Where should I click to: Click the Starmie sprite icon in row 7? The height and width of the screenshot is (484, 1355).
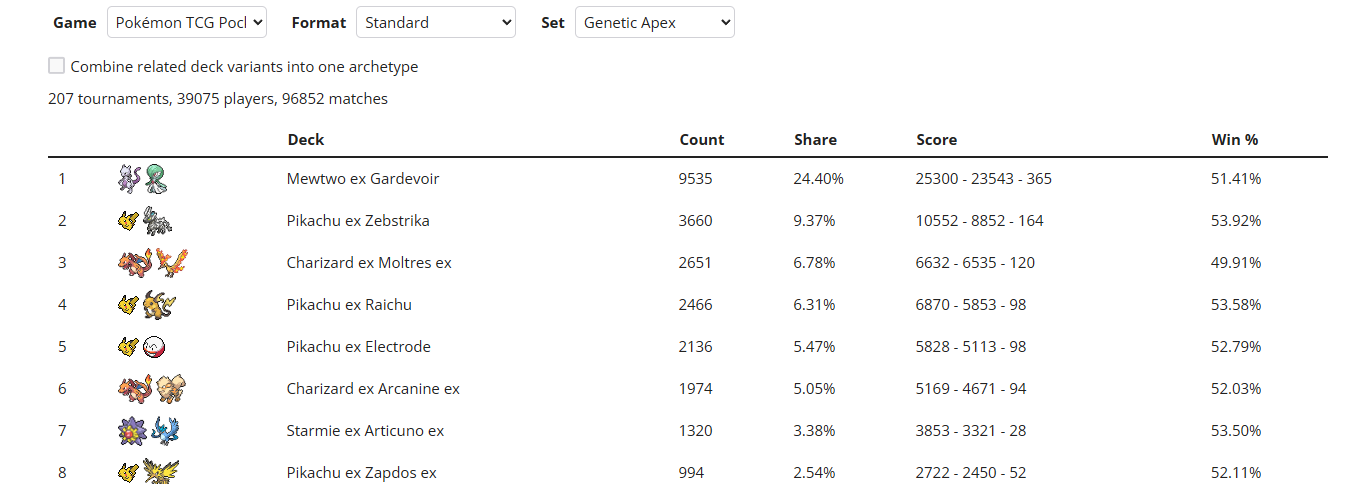click(x=132, y=431)
